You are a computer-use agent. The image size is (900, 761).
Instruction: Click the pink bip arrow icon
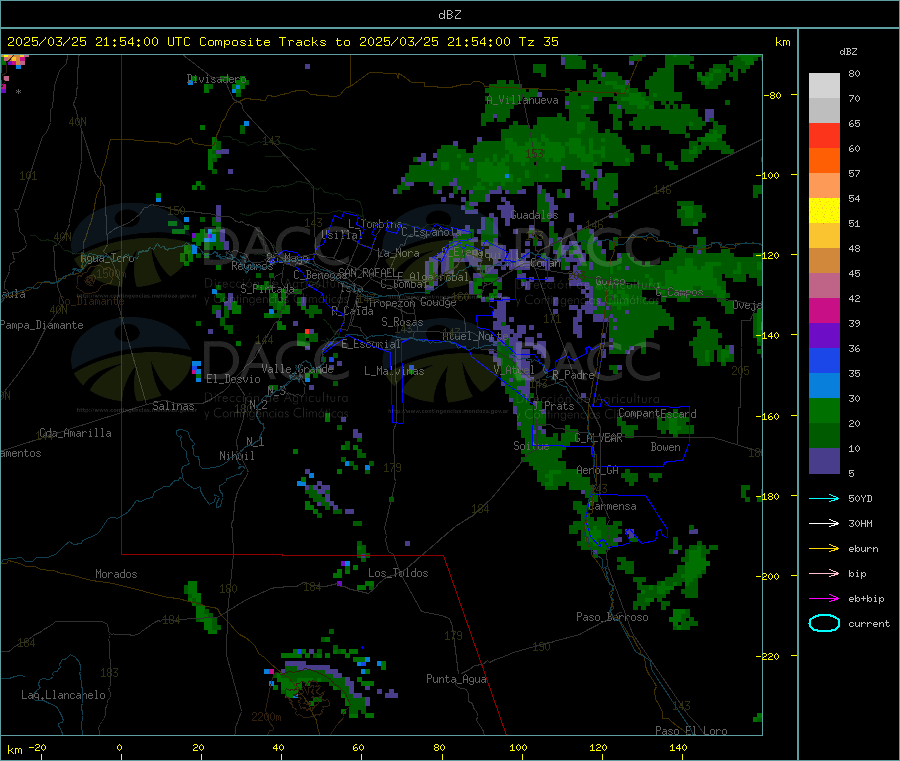[824, 573]
